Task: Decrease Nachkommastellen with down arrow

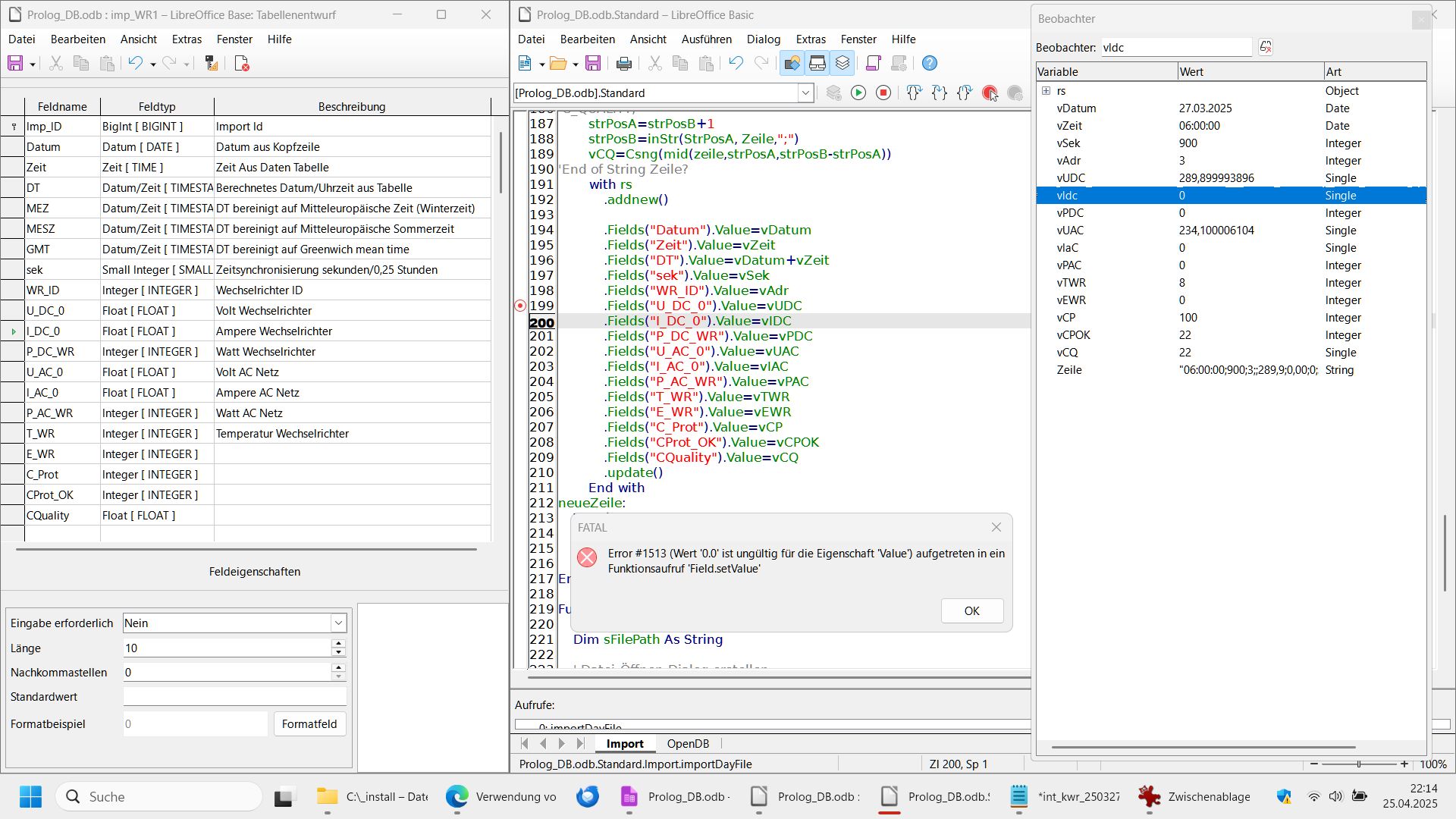Action: point(338,676)
